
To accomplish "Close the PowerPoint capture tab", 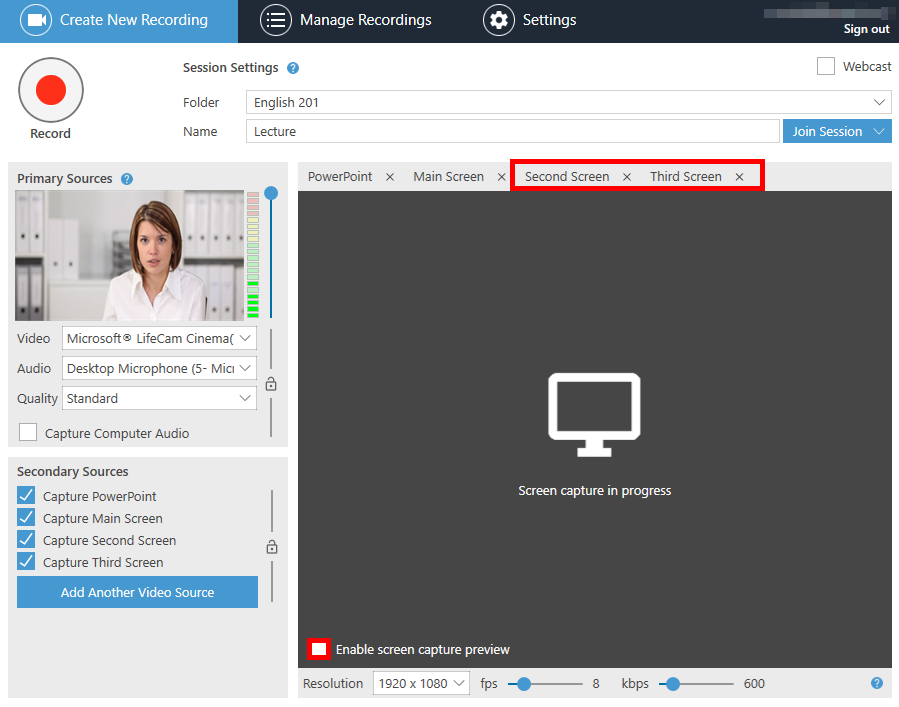I will tap(389, 176).
